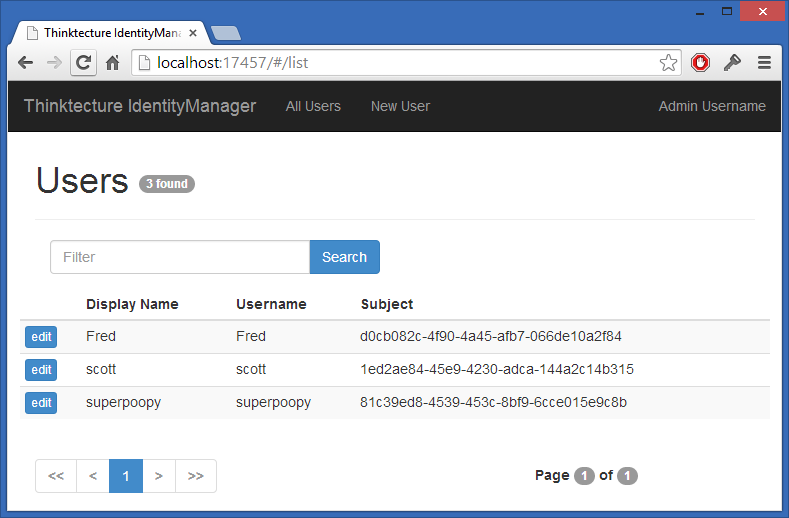This screenshot has height=518, width=789.
Task: Click into the Filter text field
Action: click(x=180, y=257)
